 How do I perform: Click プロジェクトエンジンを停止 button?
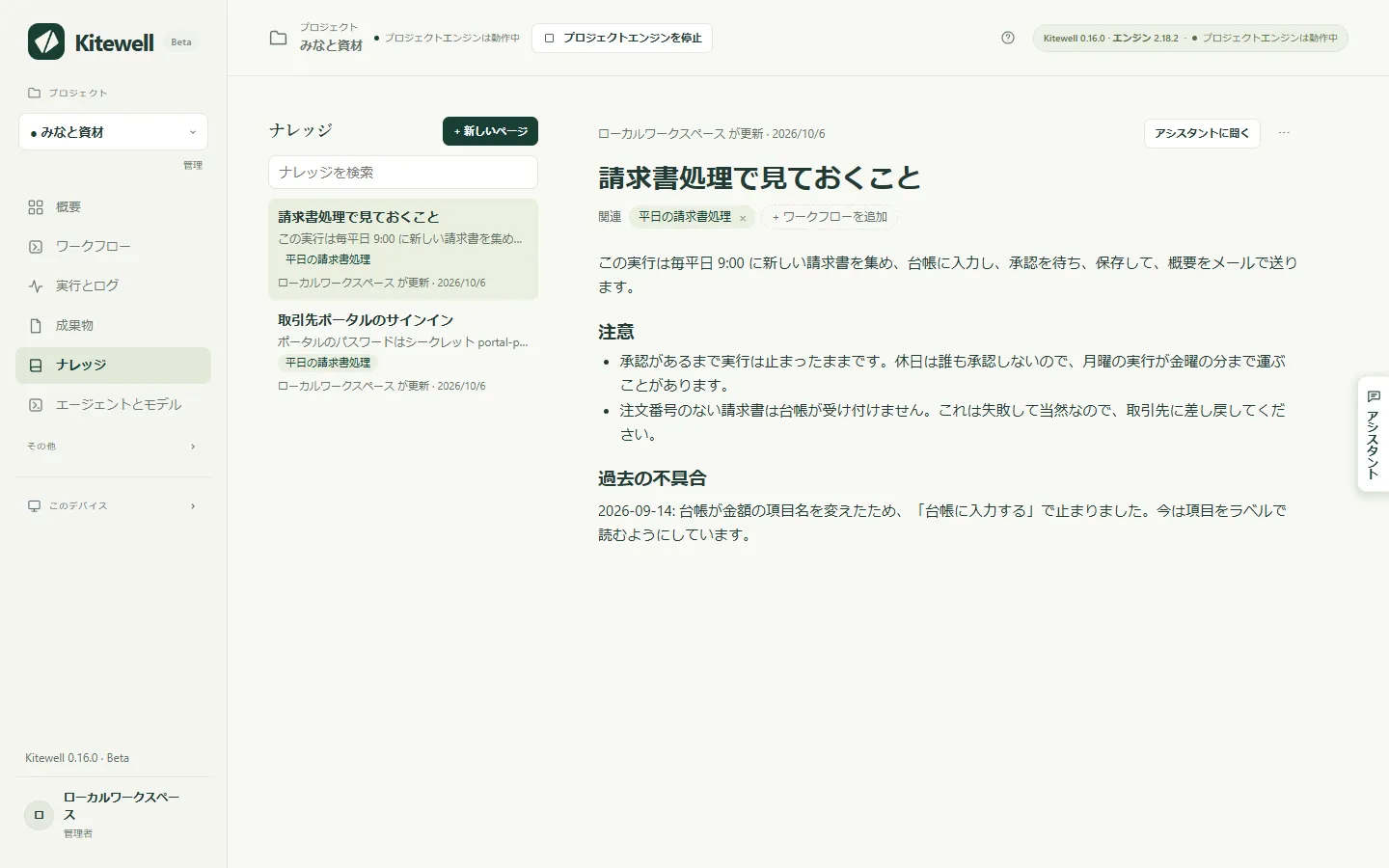pos(622,39)
